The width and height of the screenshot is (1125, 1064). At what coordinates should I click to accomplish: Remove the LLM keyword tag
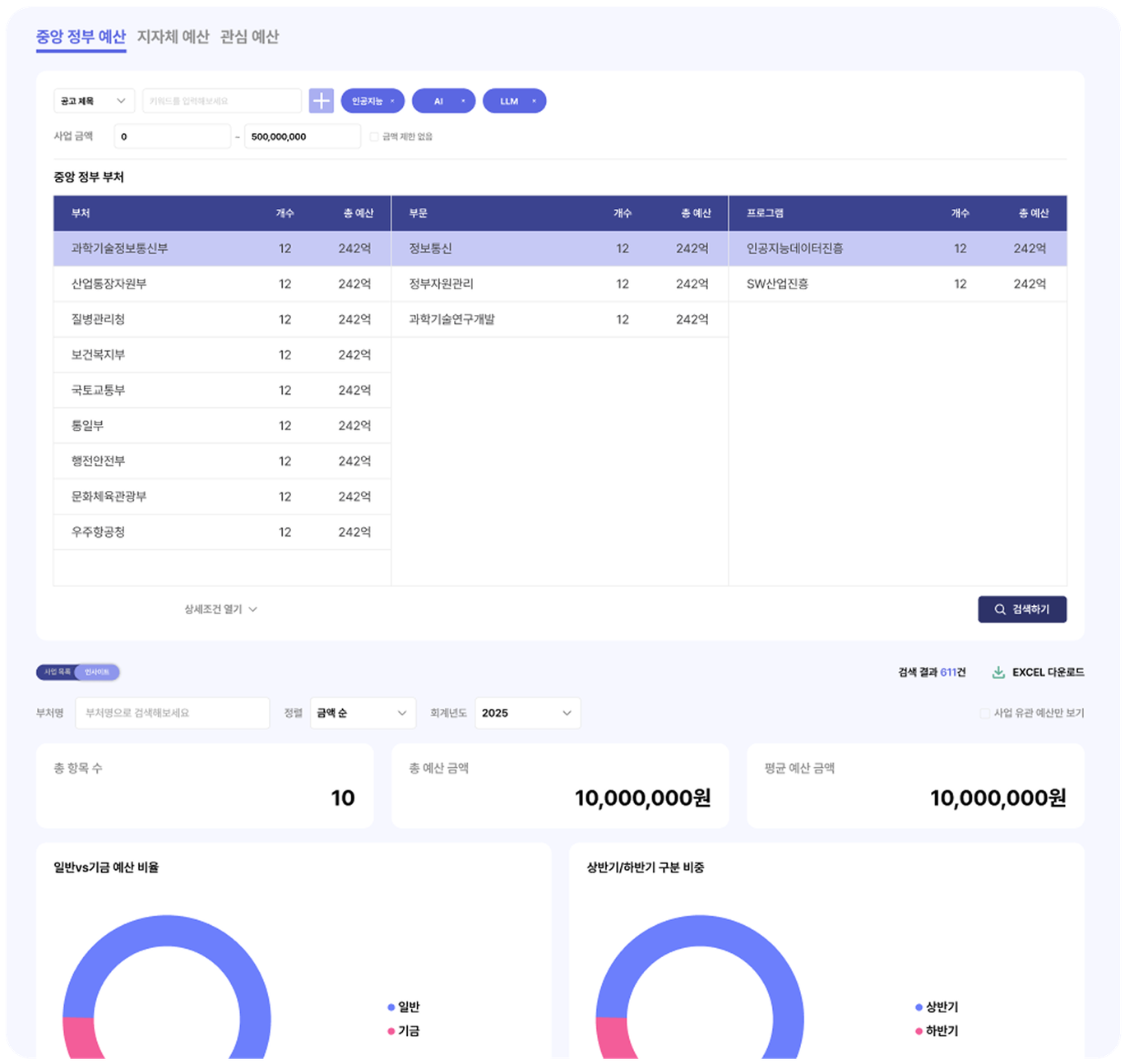(534, 101)
